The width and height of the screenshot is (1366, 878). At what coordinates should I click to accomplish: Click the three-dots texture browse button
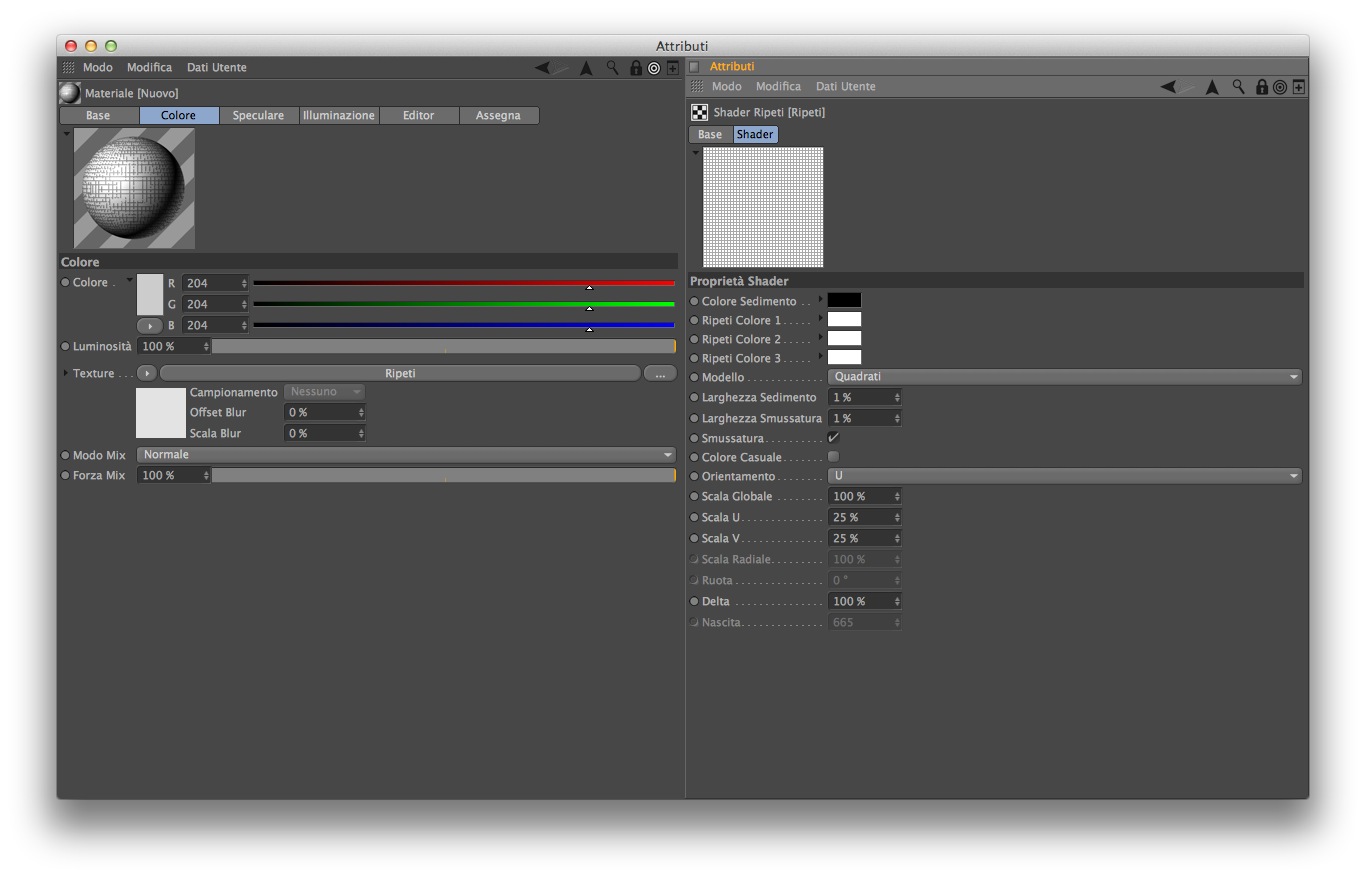click(660, 373)
